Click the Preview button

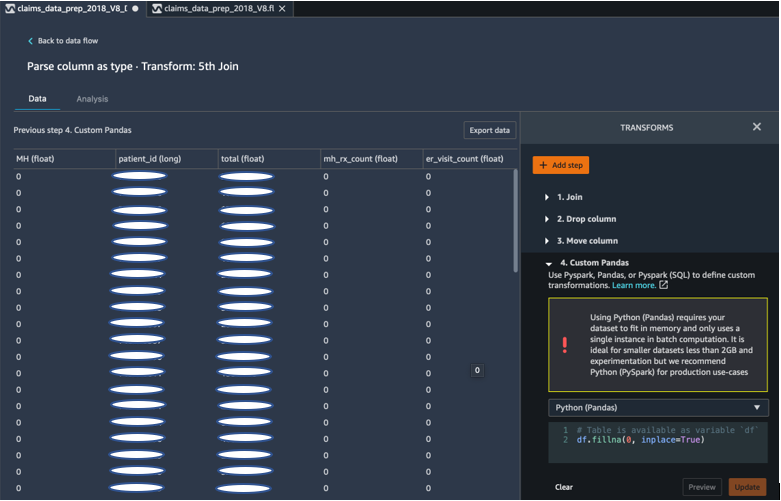click(702, 487)
